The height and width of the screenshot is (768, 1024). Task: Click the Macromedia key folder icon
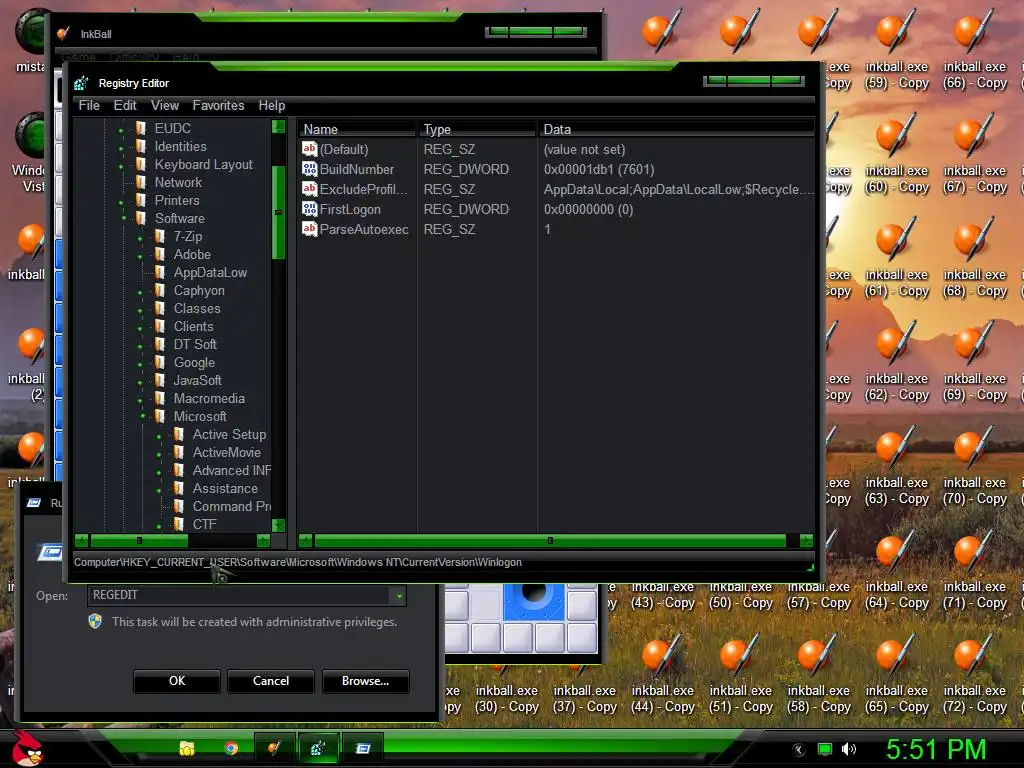(x=159, y=398)
